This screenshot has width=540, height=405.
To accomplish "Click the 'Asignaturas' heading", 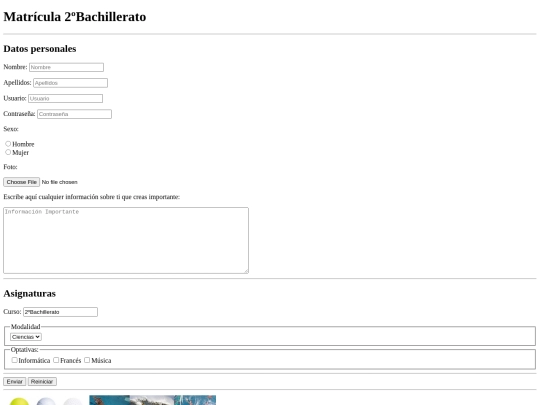I will click(x=29, y=293).
